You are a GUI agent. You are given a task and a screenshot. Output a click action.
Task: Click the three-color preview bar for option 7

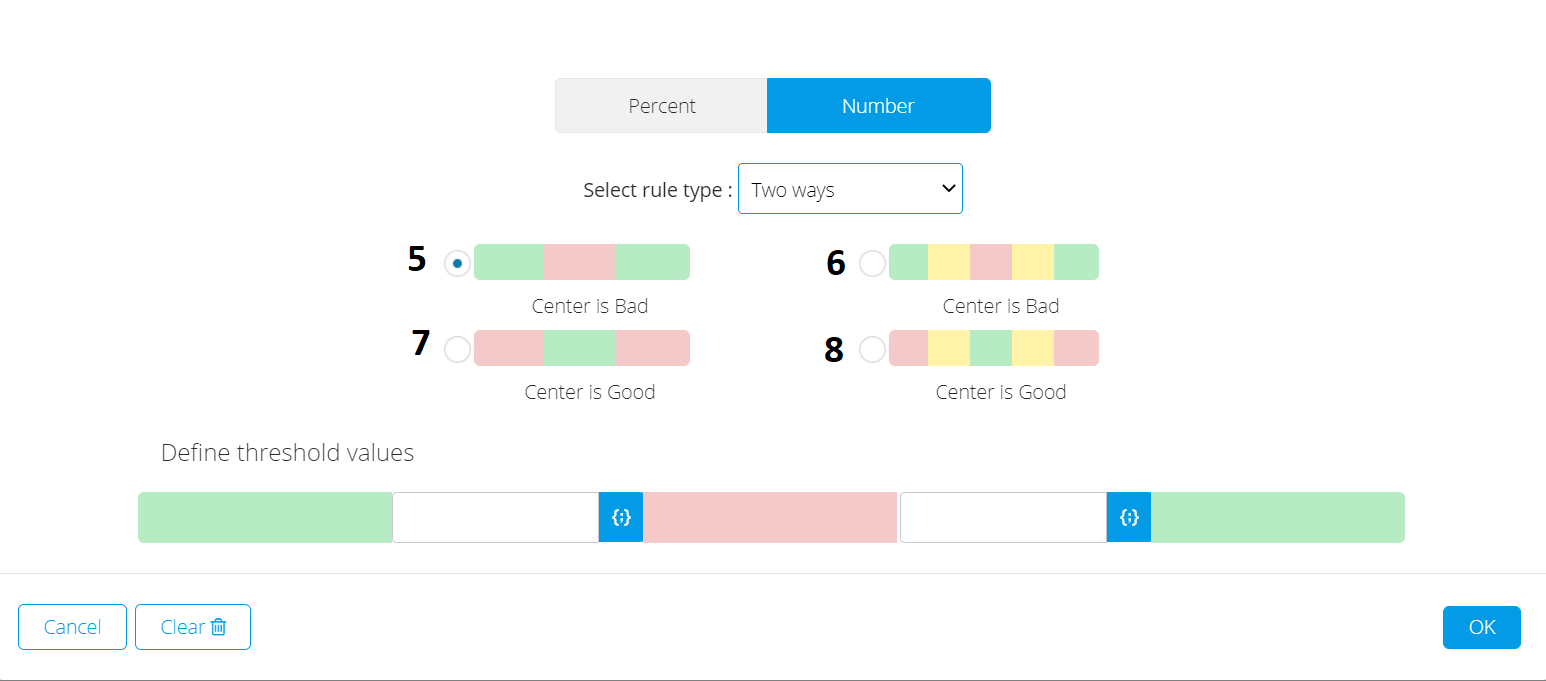(x=582, y=348)
